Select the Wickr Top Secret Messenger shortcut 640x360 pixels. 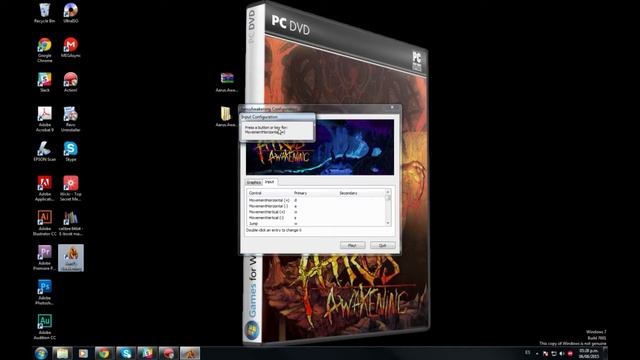point(71,189)
